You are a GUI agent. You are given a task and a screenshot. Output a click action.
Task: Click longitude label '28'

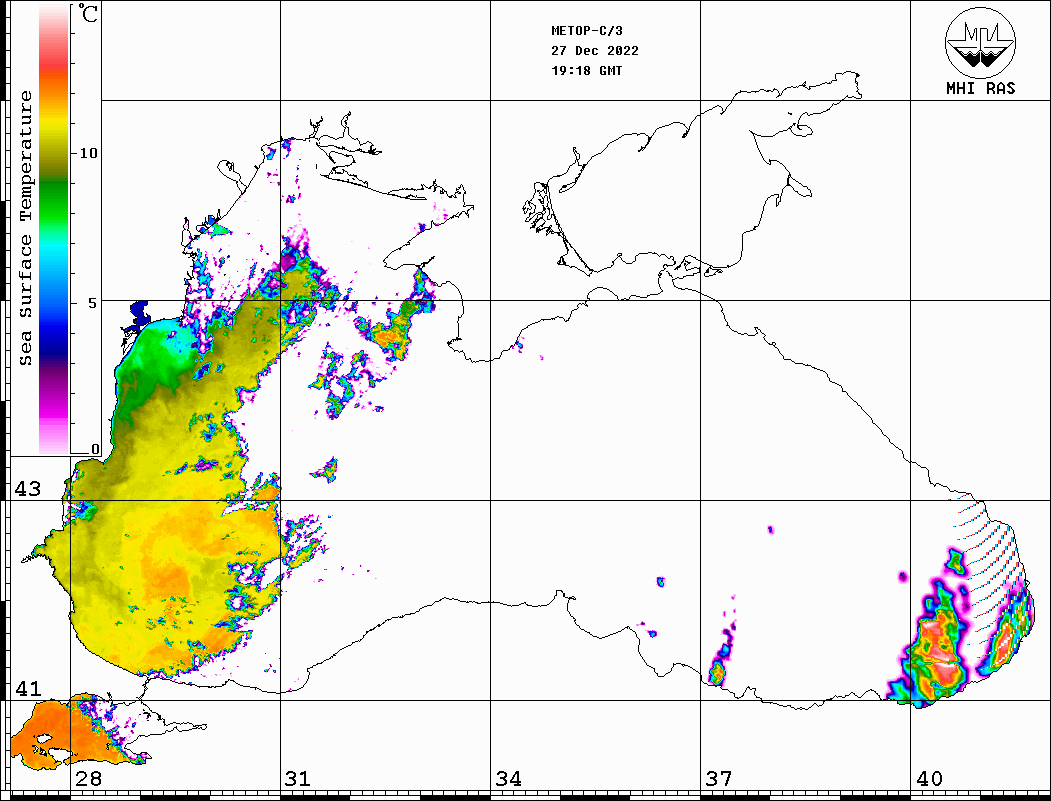click(88, 779)
